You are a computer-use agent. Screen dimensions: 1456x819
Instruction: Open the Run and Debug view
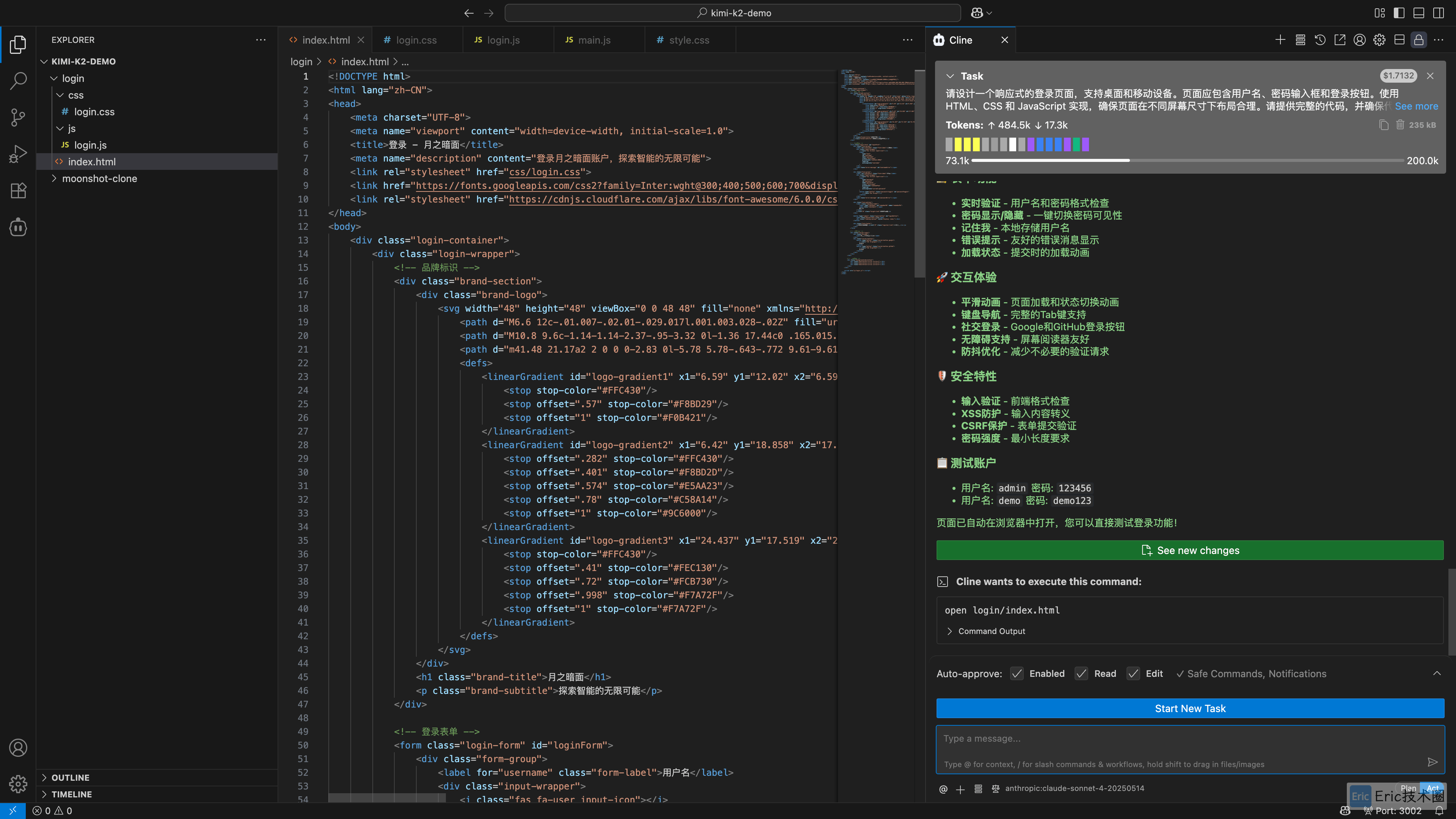tap(18, 154)
